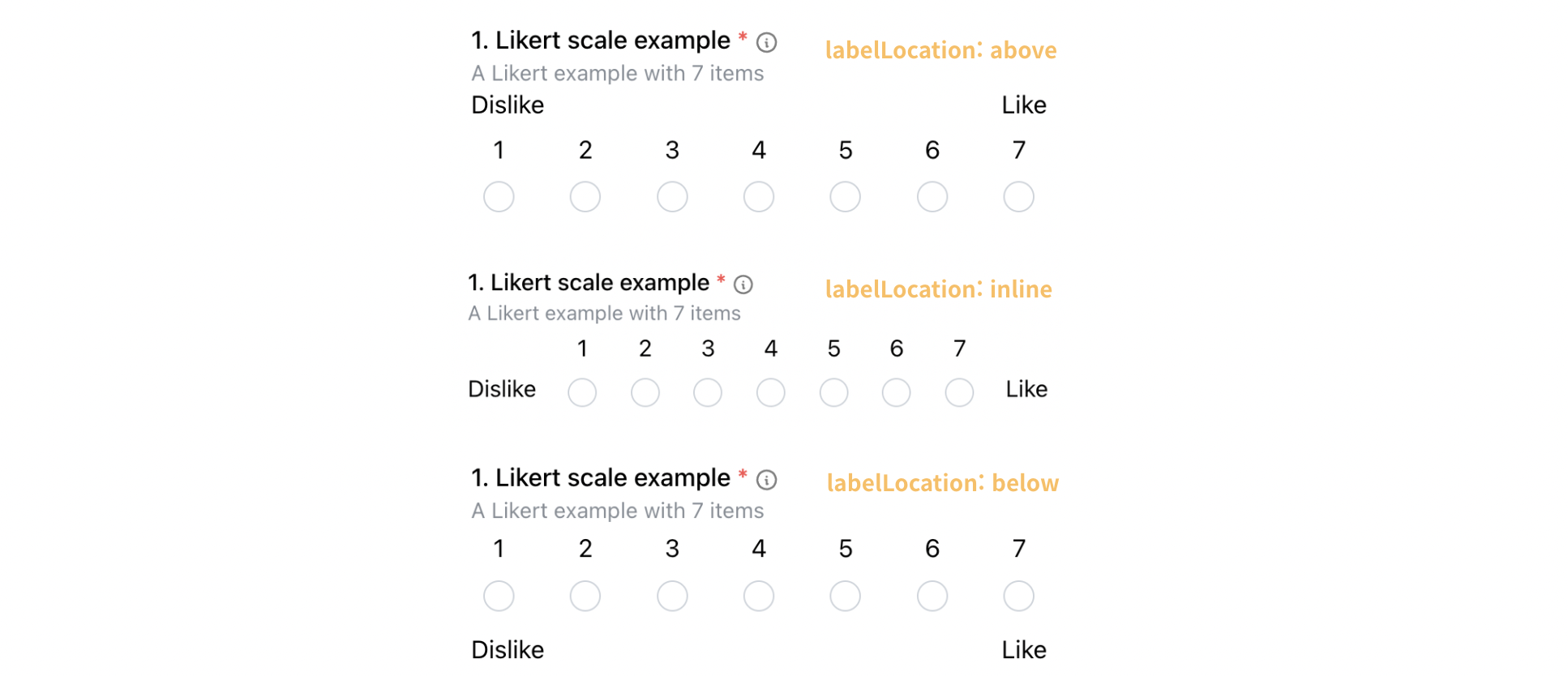Click the Dislike label beside the inline scale
Screen dimensions: 1568x676
502,389
